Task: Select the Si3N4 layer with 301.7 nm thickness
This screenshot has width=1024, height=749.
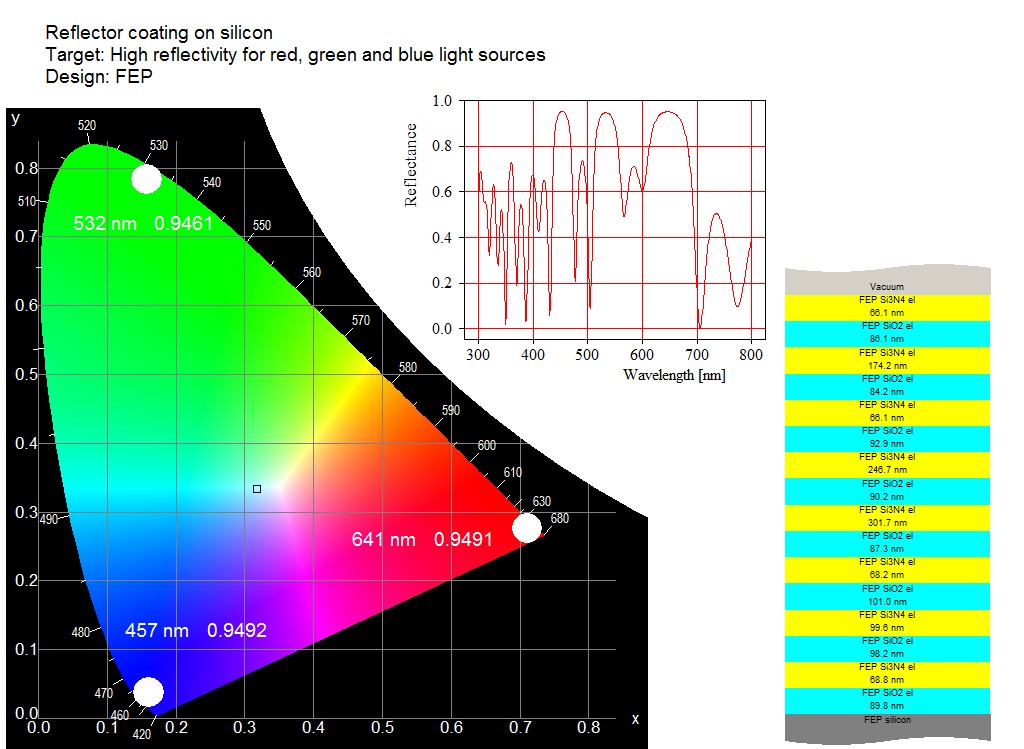Action: pos(887,517)
